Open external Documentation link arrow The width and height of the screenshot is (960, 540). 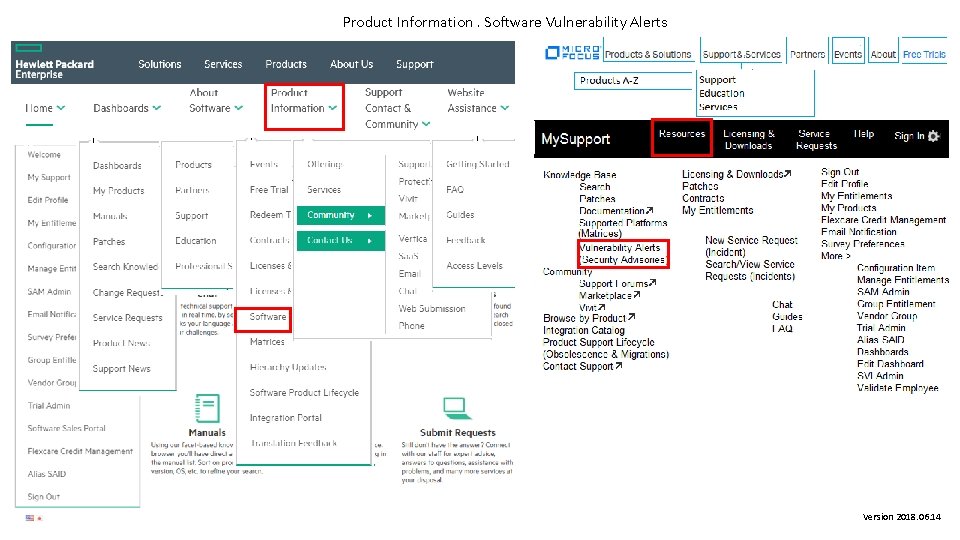(650, 211)
